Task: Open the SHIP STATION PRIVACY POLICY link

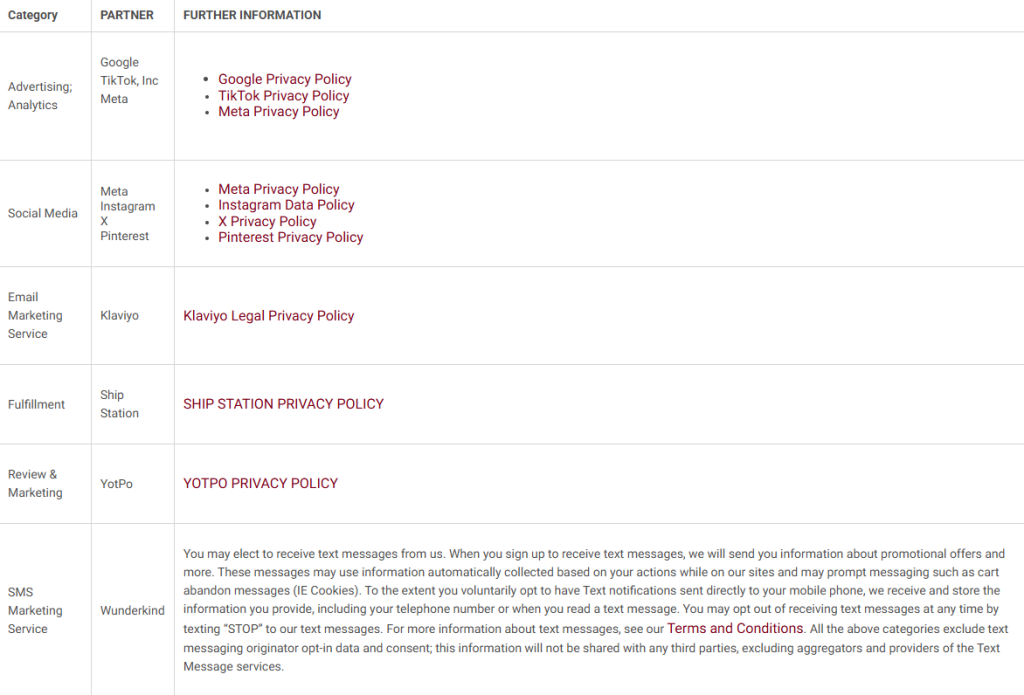Action: 283,404
